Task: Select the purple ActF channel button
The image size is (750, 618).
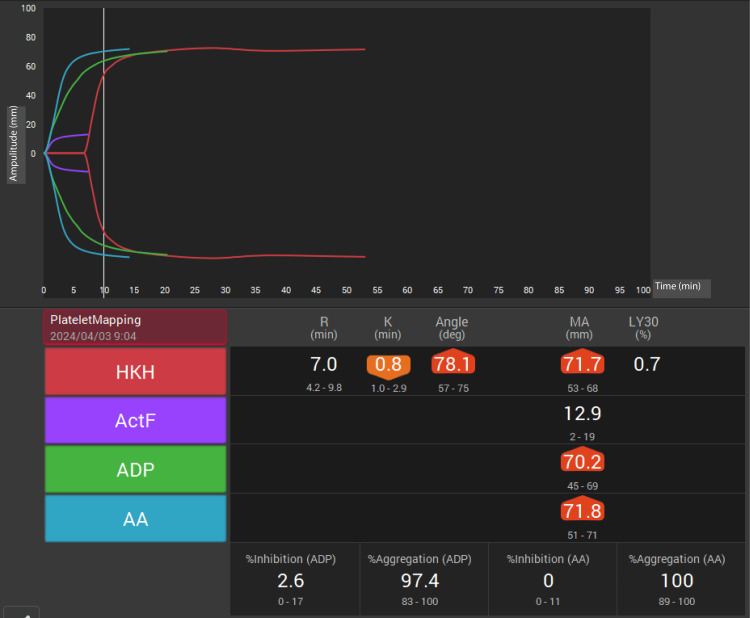Action: coord(135,420)
